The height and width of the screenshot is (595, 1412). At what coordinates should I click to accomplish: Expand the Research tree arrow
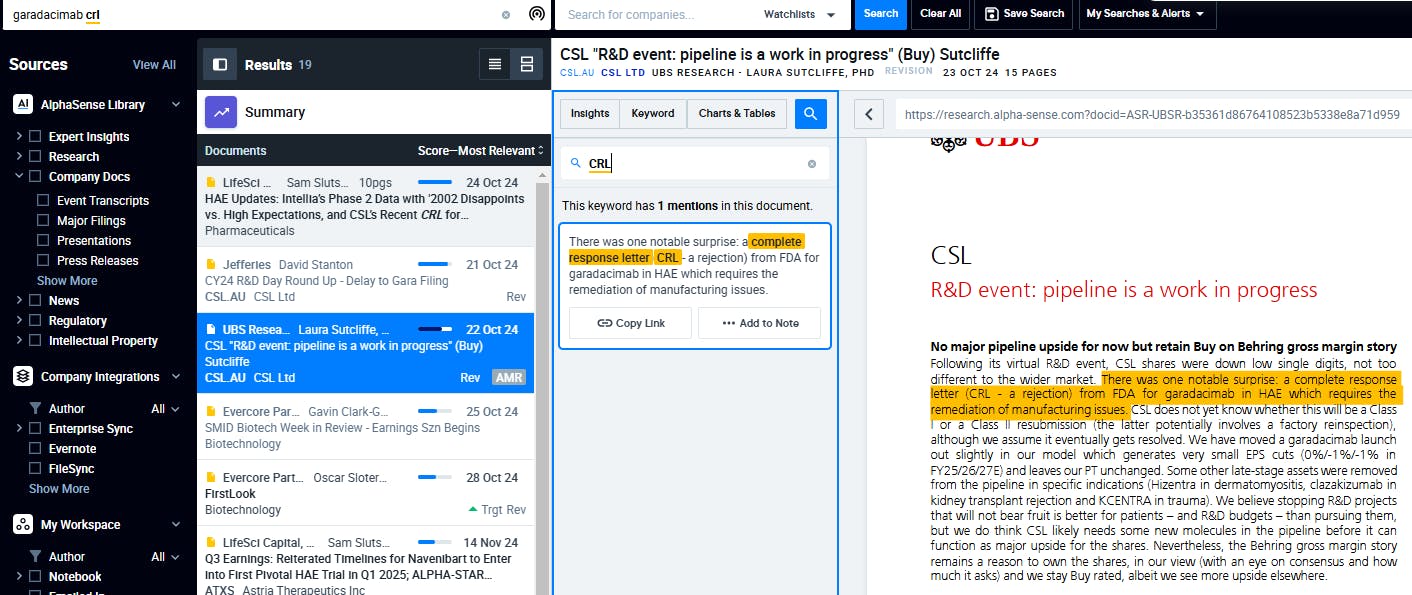pos(19,157)
